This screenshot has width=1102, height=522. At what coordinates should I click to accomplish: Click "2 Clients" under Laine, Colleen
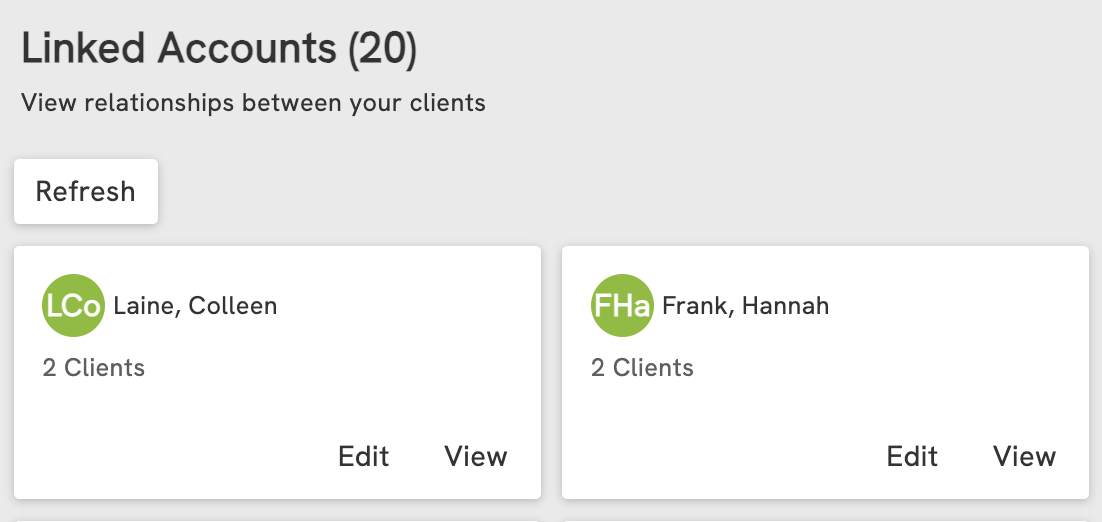pyautogui.click(x=94, y=368)
